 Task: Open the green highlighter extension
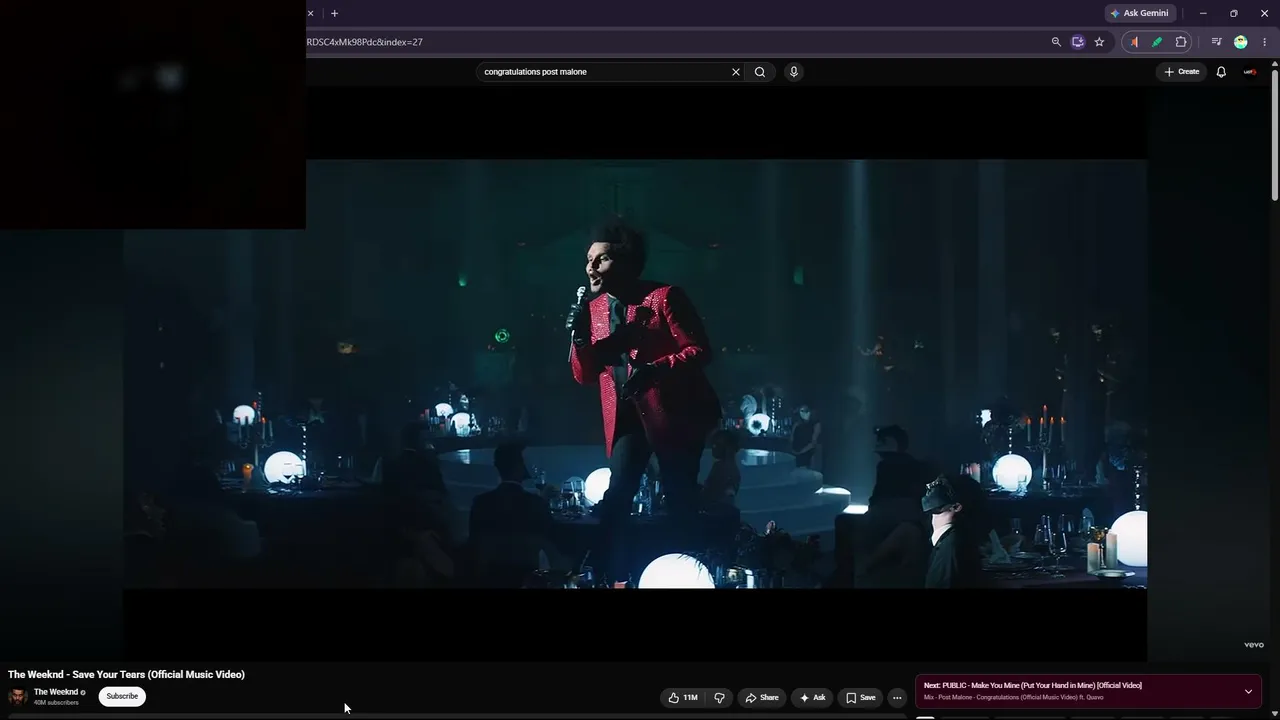click(x=1157, y=42)
